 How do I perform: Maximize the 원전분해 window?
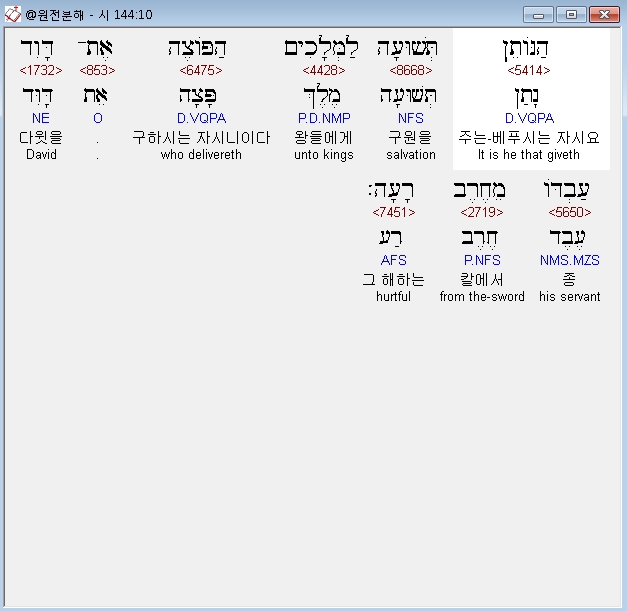[571, 15]
